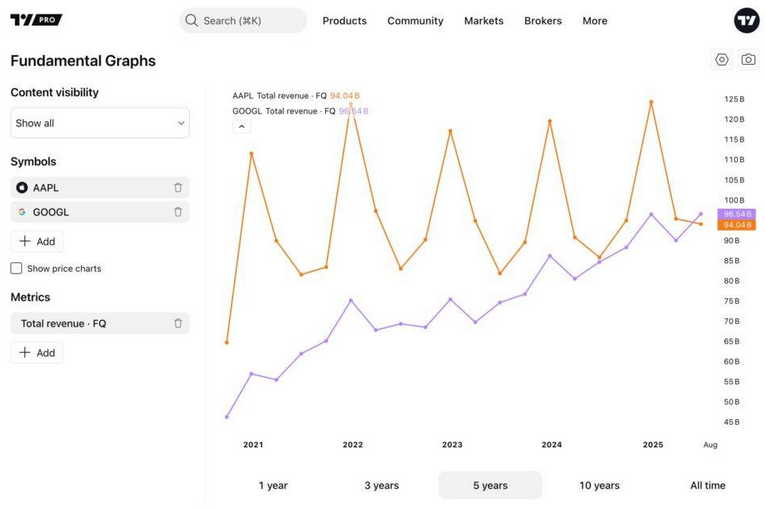Add a new symbol with Add button

pyautogui.click(x=37, y=241)
